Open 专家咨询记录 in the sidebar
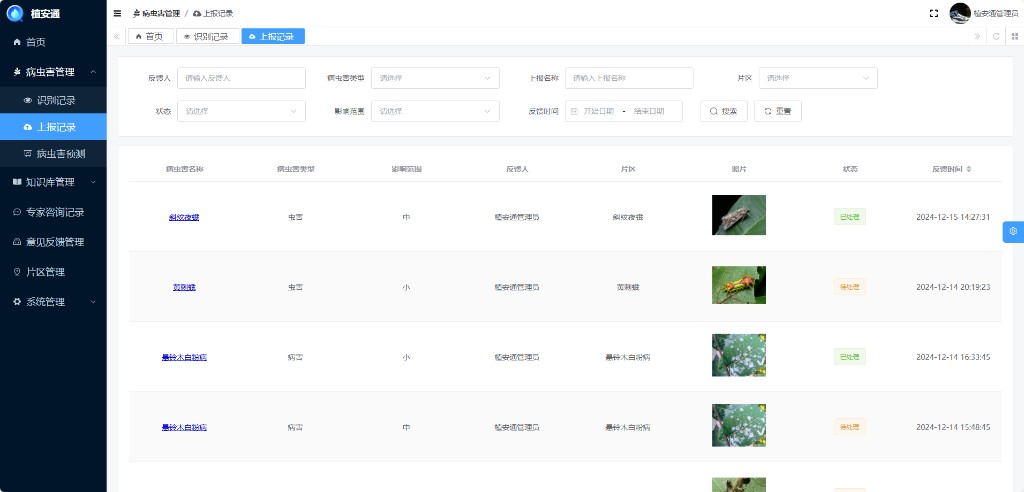This screenshot has width=1024, height=492. pyautogui.click(x=53, y=212)
